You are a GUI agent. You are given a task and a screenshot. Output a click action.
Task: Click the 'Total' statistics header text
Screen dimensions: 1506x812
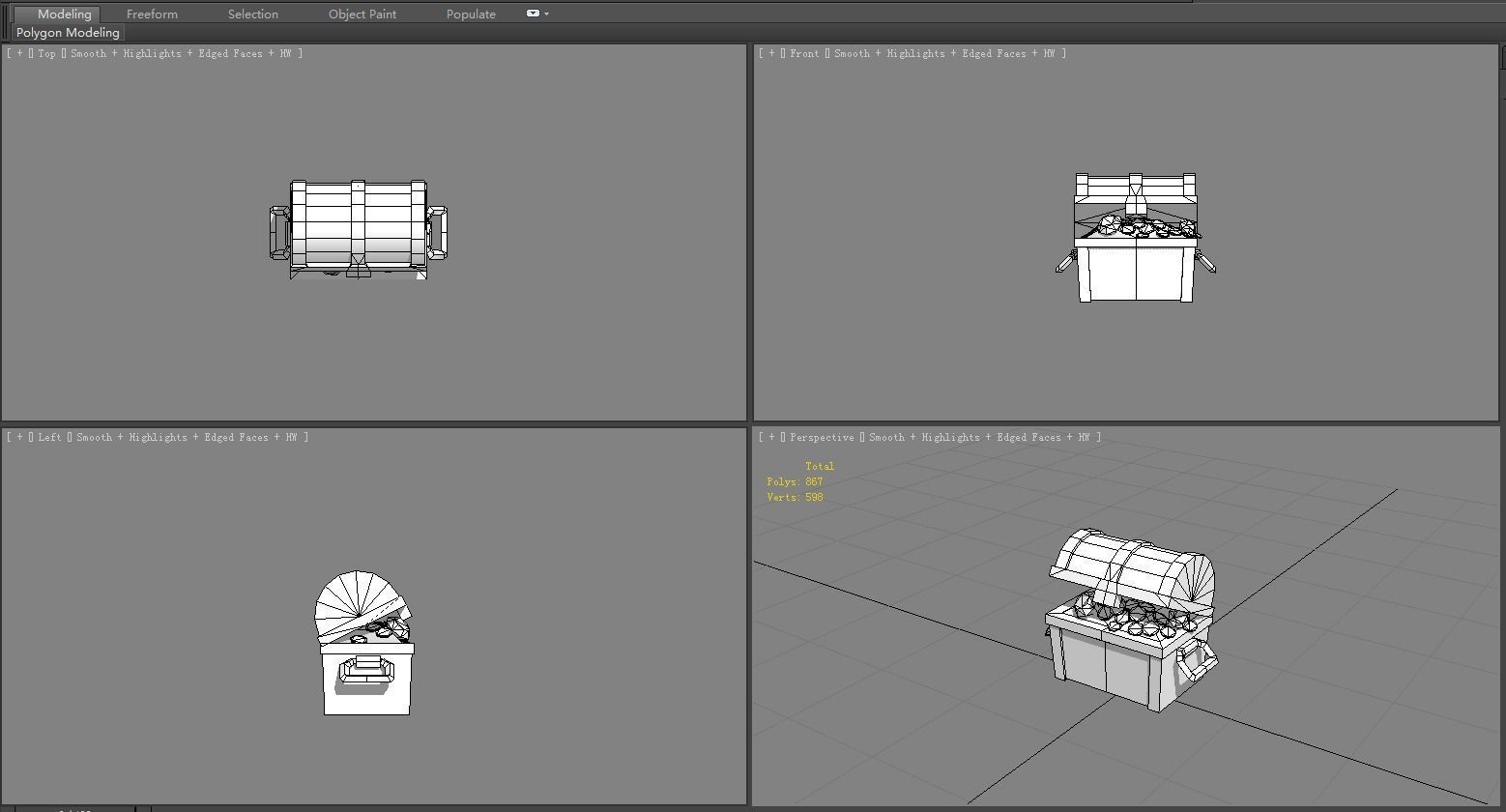click(x=819, y=466)
